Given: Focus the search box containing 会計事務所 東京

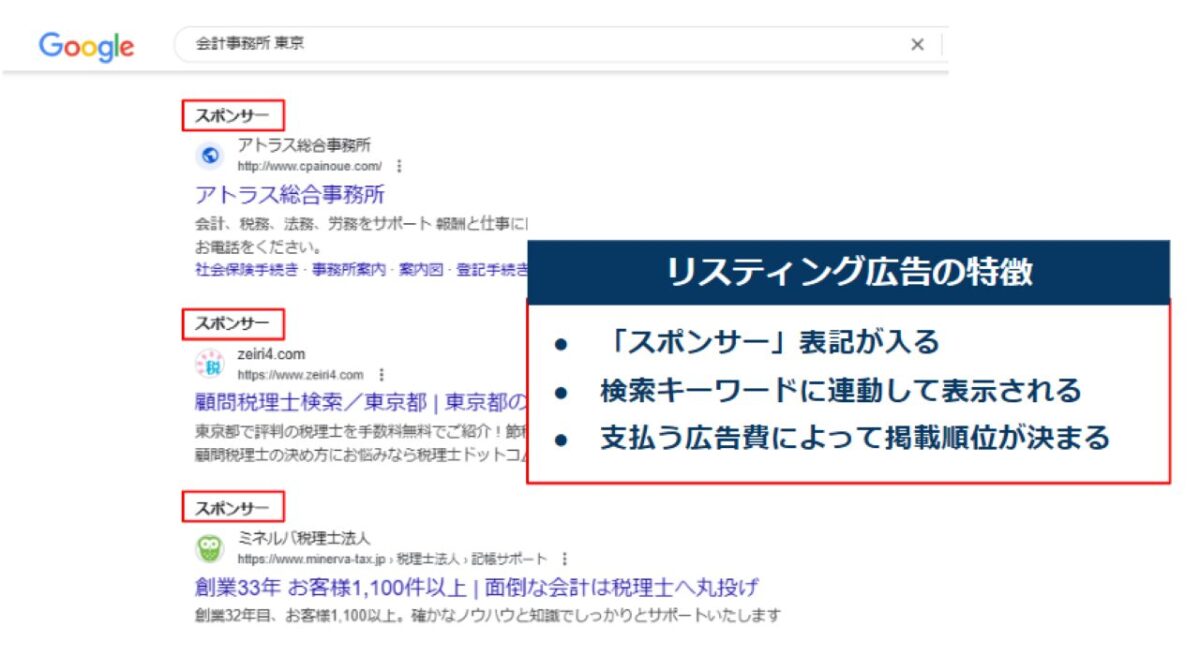Looking at the screenshot, I should coord(540,45).
